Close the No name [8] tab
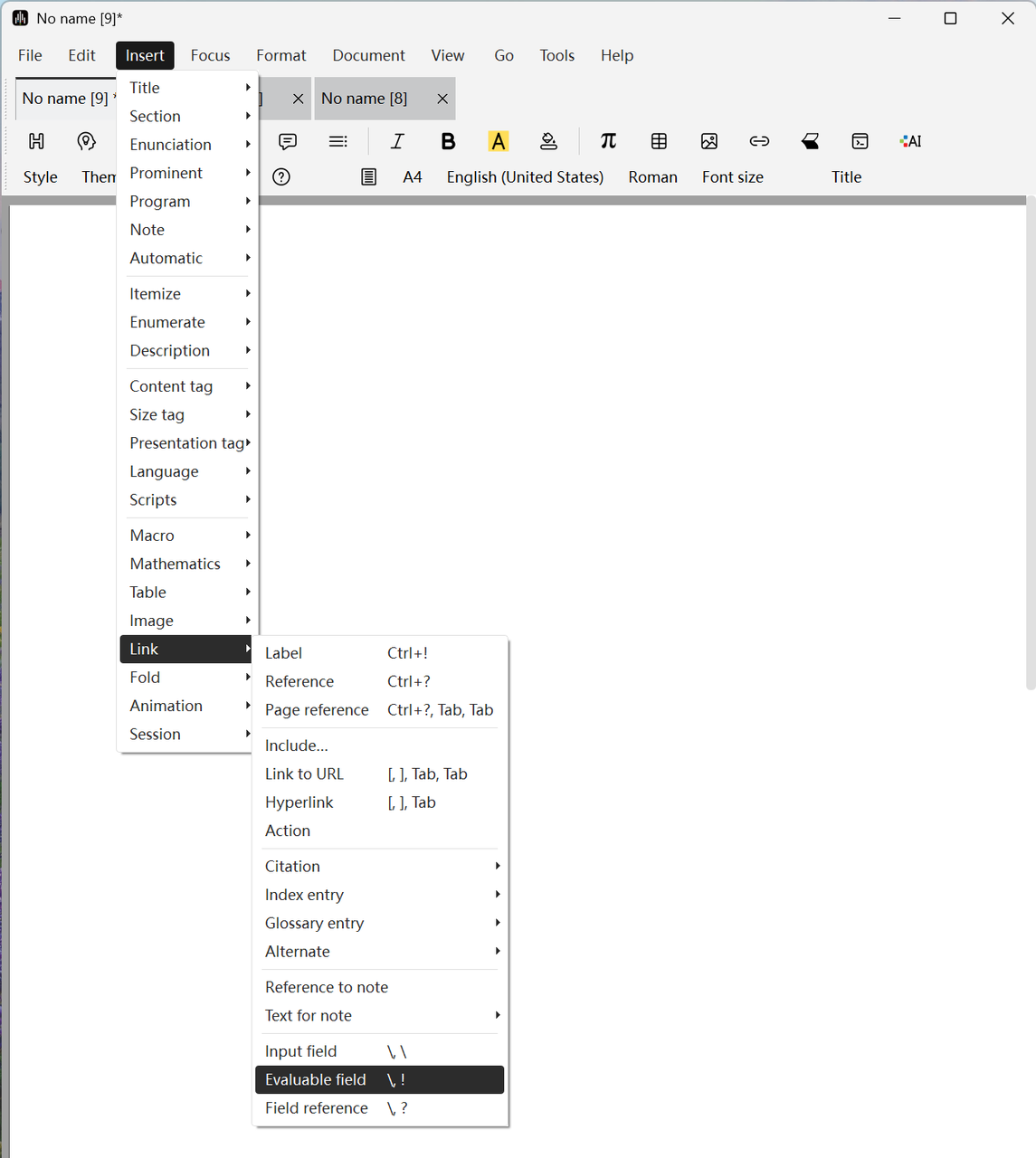 (x=442, y=99)
